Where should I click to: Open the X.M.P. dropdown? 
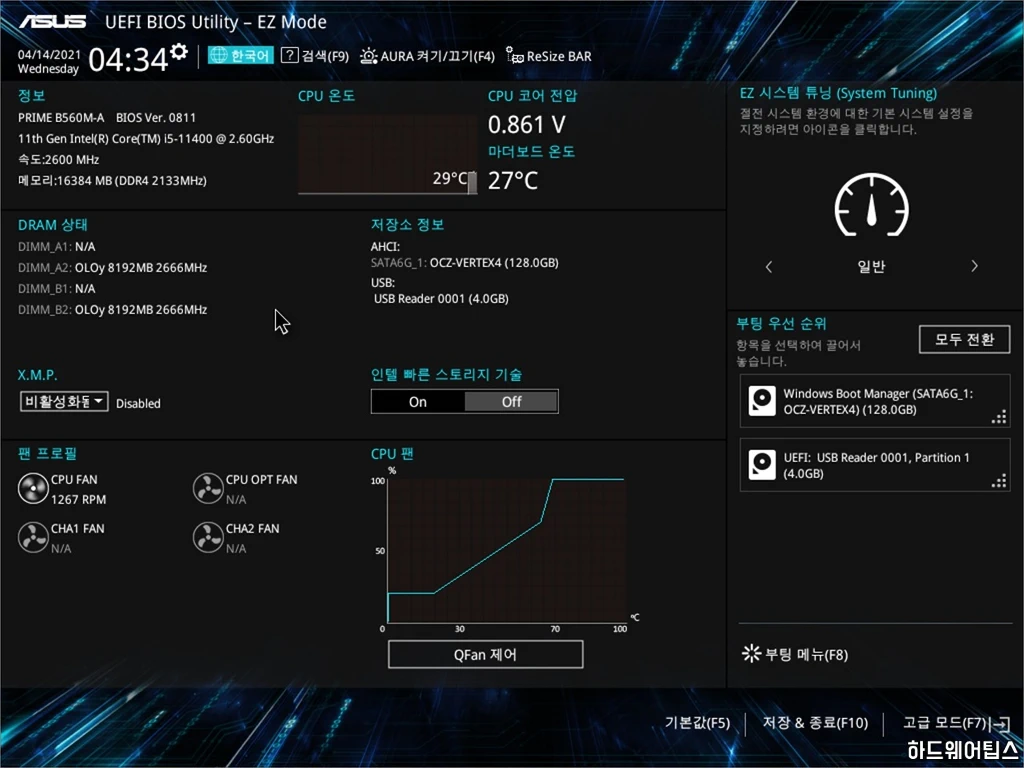point(63,401)
